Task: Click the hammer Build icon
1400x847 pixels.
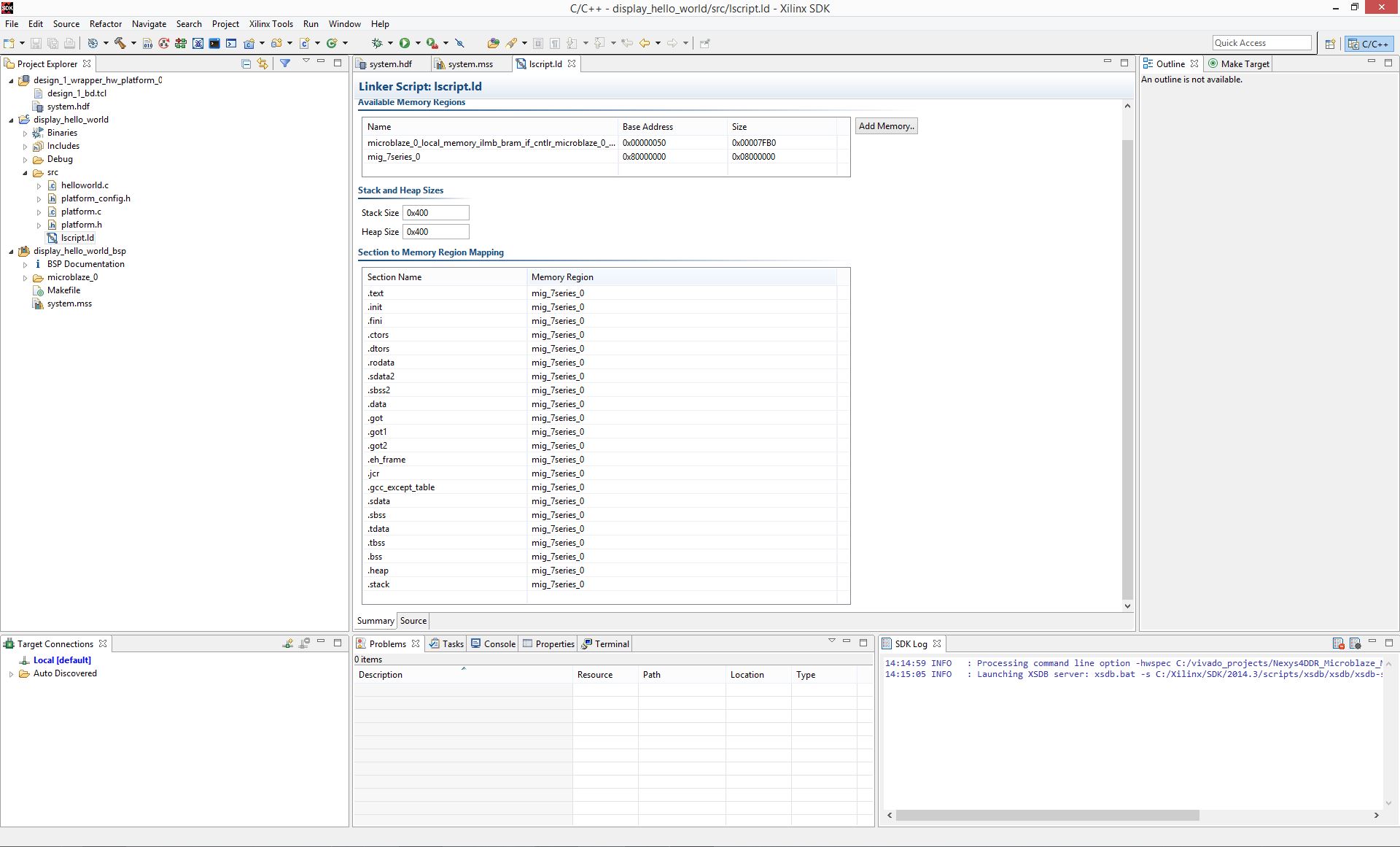Action: (x=120, y=43)
